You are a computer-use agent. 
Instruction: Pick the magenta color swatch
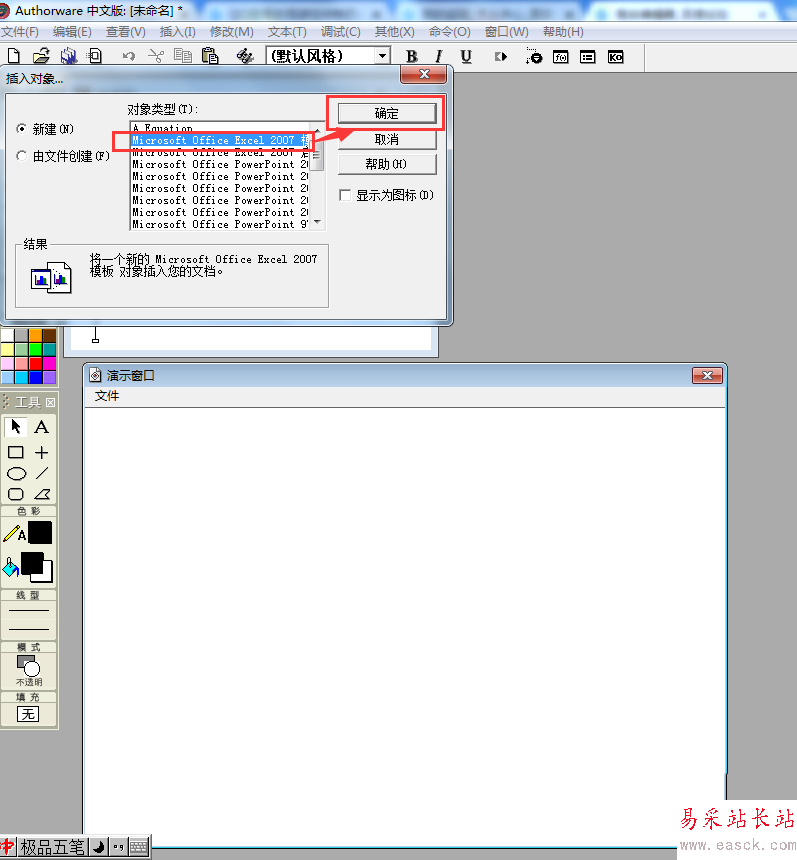click(x=49, y=363)
